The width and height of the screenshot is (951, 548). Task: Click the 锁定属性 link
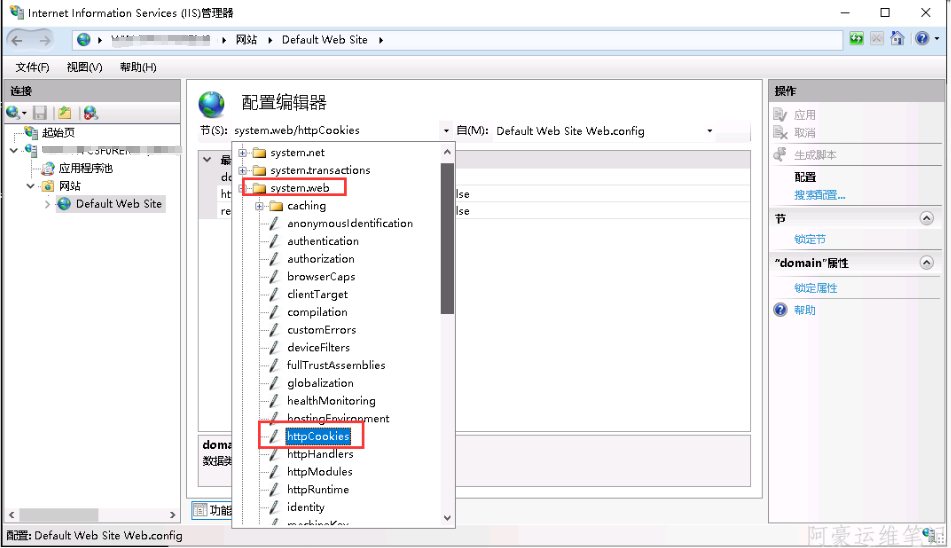(815, 288)
